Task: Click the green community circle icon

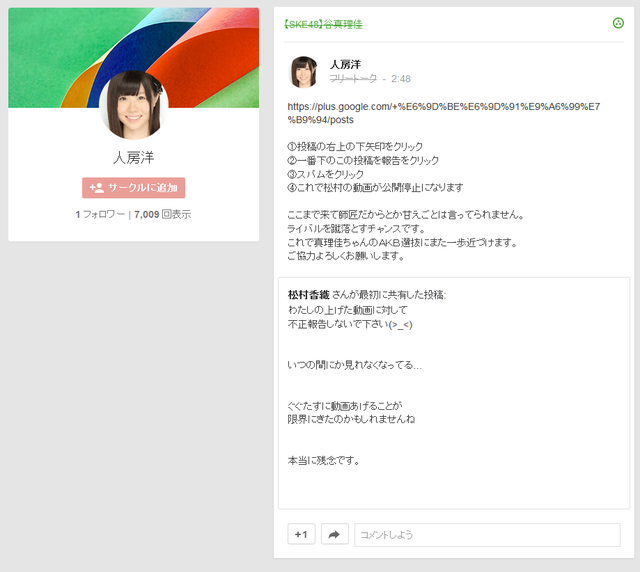Action: click(618, 23)
